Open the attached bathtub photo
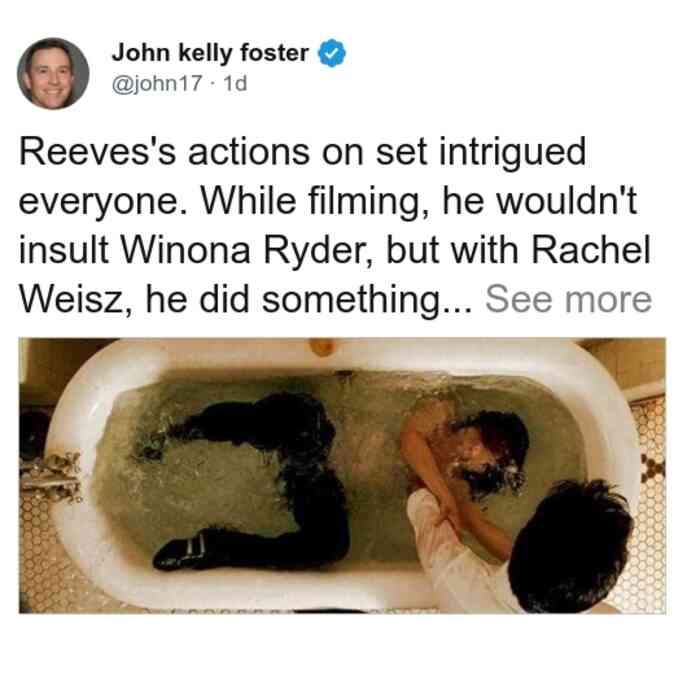Screen dimensions: 700x700 pos(342,475)
